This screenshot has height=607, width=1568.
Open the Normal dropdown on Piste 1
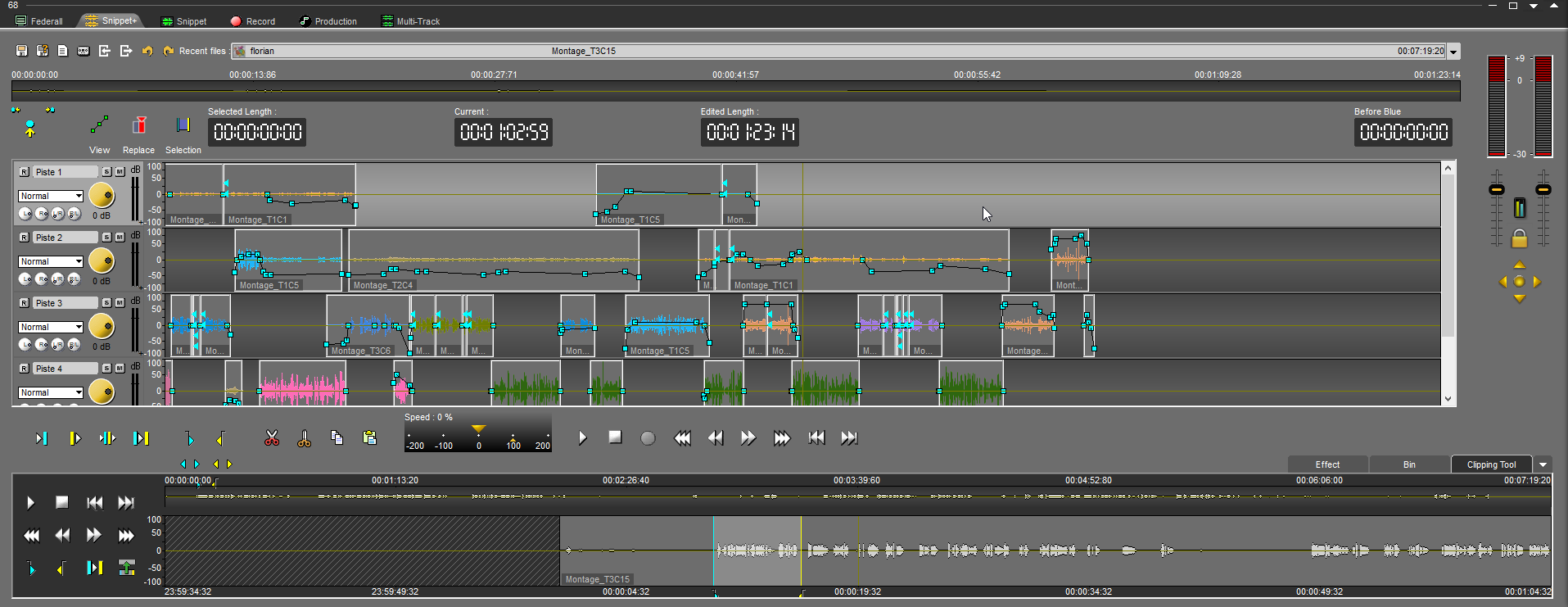pos(51,196)
